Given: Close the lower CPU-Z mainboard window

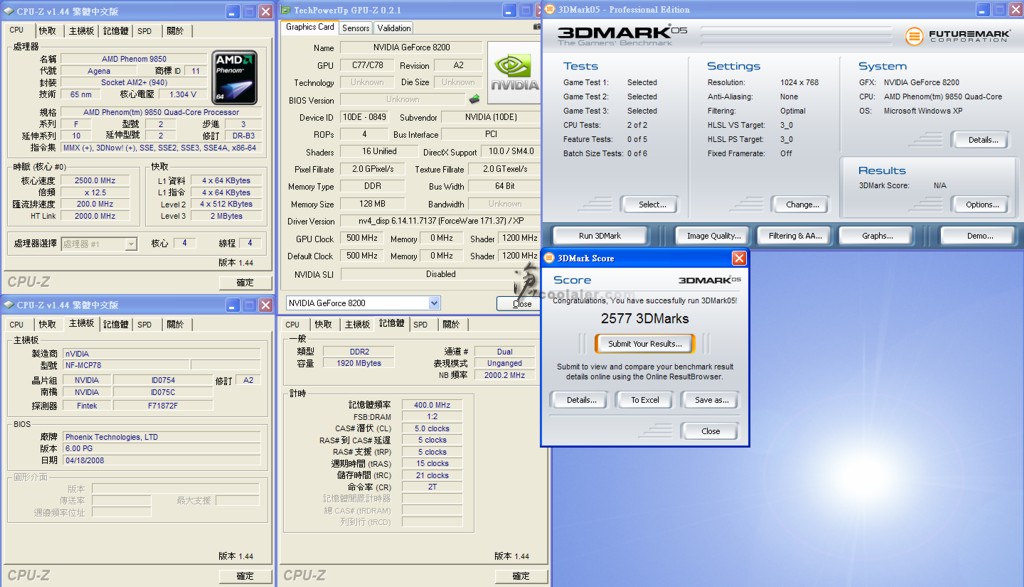Looking at the screenshot, I should [266, 306].
